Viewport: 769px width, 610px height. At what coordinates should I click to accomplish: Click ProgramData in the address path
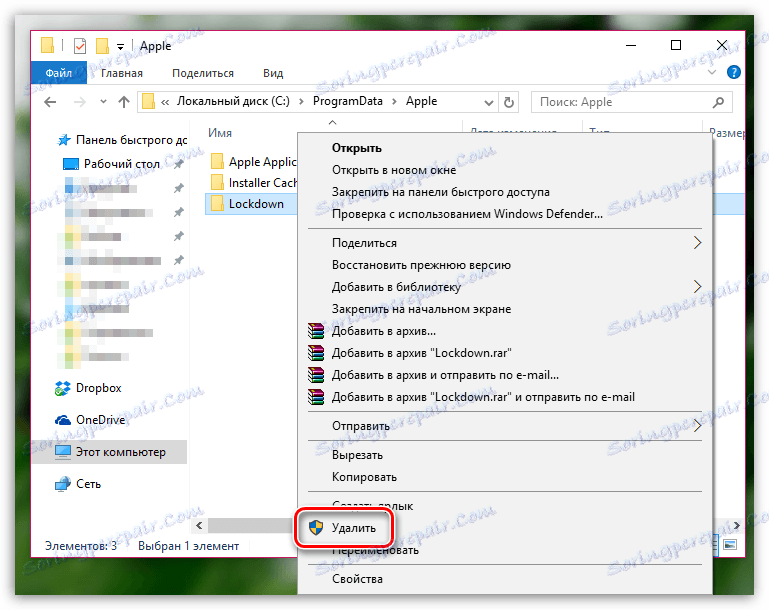[348, 101]
